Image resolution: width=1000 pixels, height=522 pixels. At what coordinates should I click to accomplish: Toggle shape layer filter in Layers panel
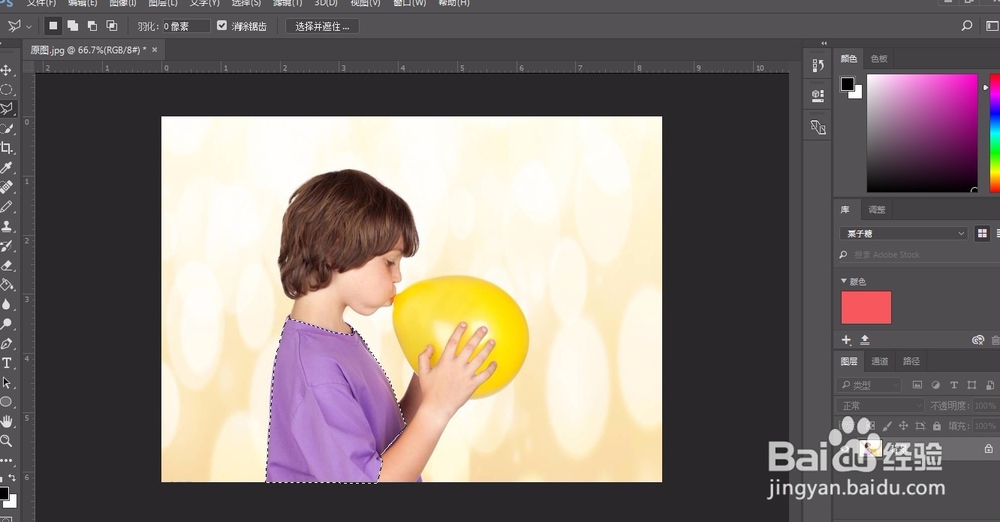coord(971,385)
